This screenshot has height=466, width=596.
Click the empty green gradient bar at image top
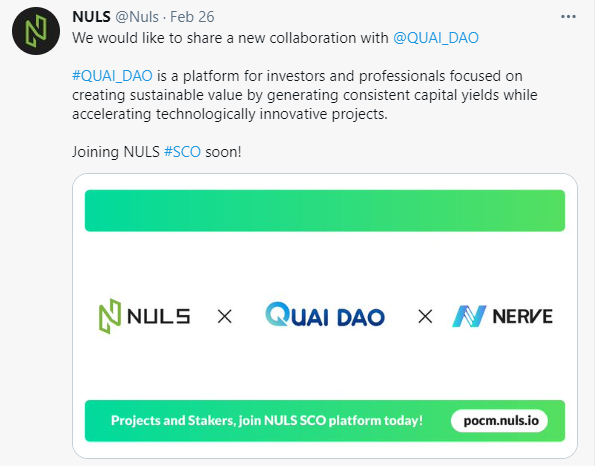(x=325, y=211)
